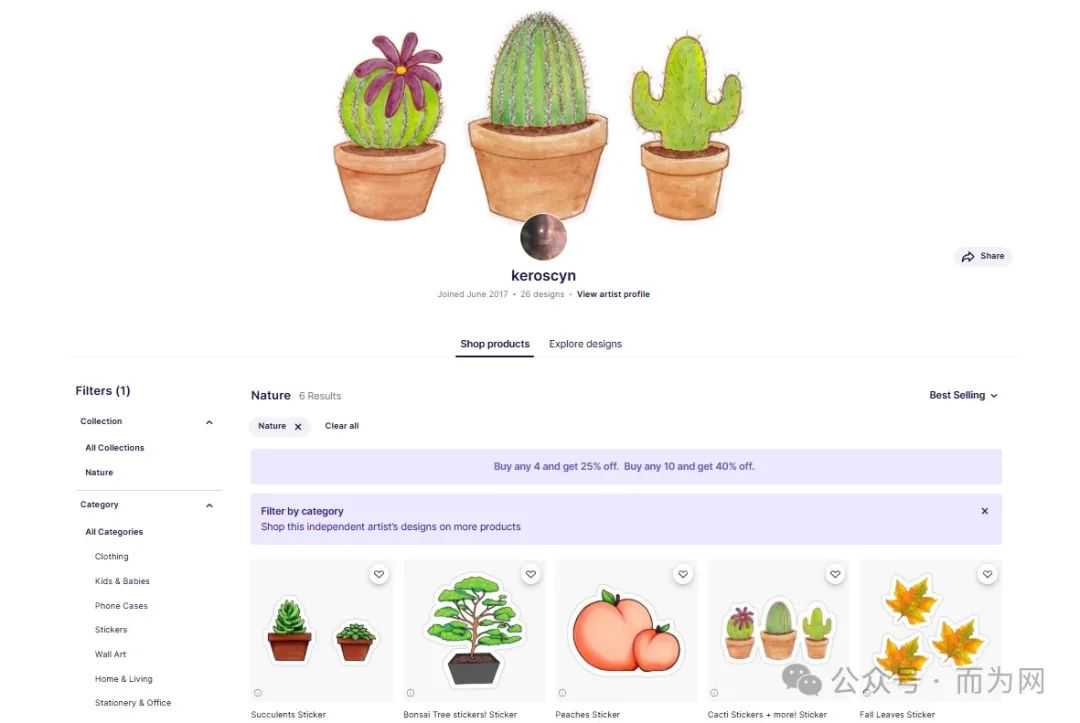Favorite the Succulents Sticker with heart icon
This screenshot has width=1080, height=723.
[x=379, y=574]
